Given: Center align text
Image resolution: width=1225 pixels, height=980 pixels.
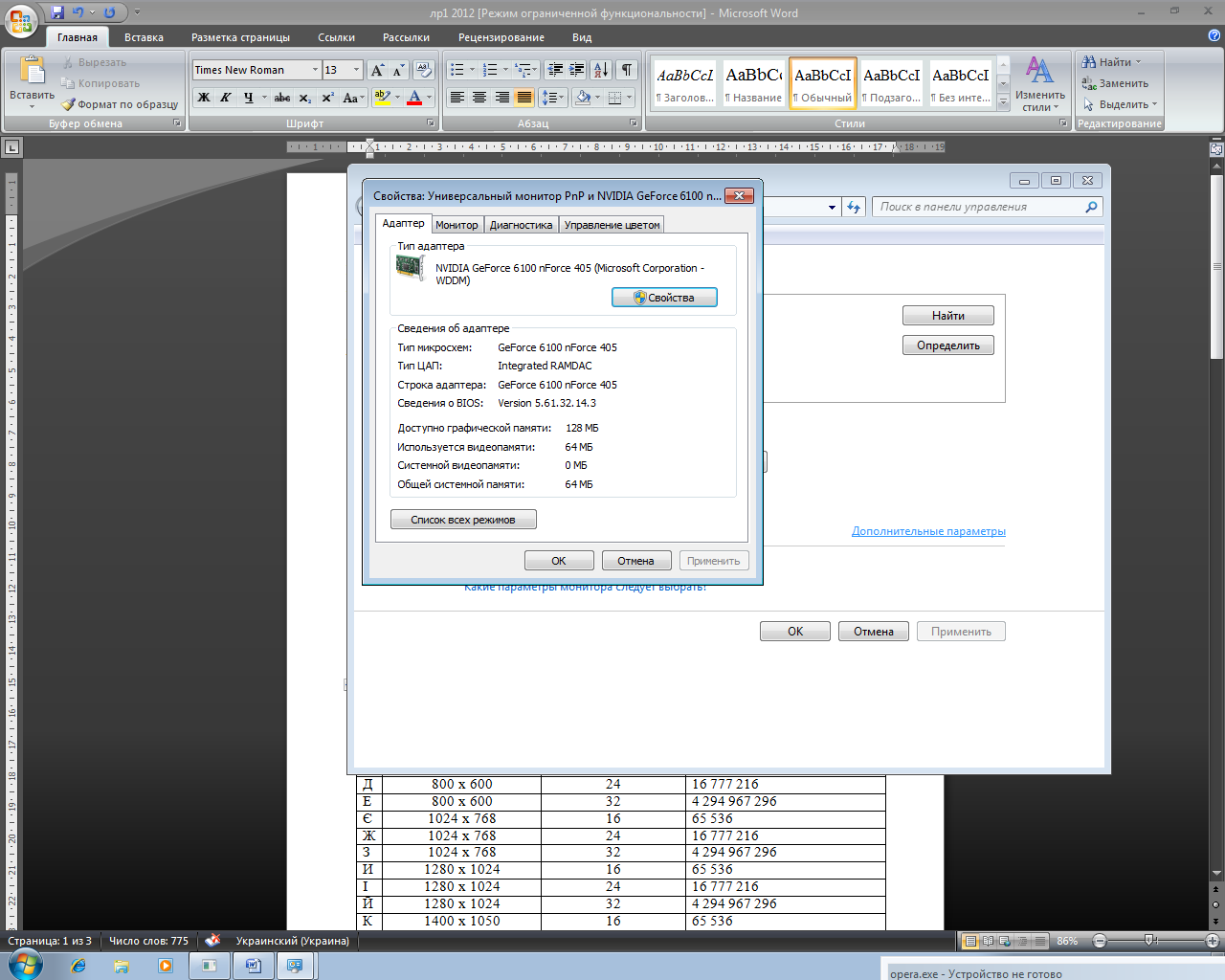Looking at the screenshot, I should [479, 98].
